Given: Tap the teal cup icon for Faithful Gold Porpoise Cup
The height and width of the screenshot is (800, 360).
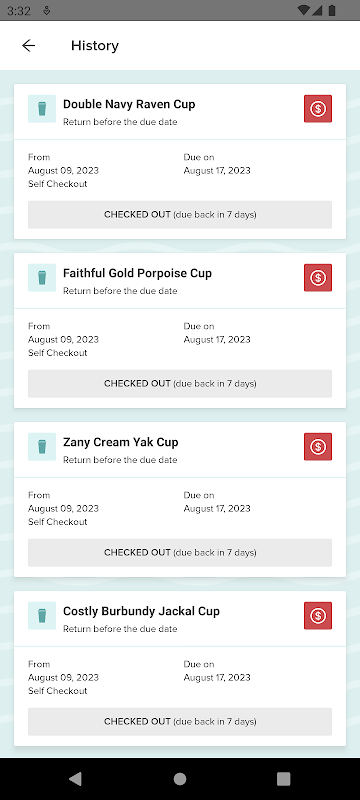Looking at the screenshot, I should pos(42,278).
